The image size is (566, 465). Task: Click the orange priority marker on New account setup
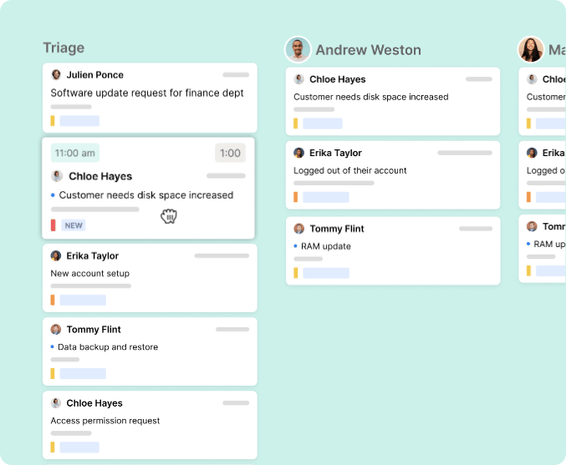(x=53, y=300)
